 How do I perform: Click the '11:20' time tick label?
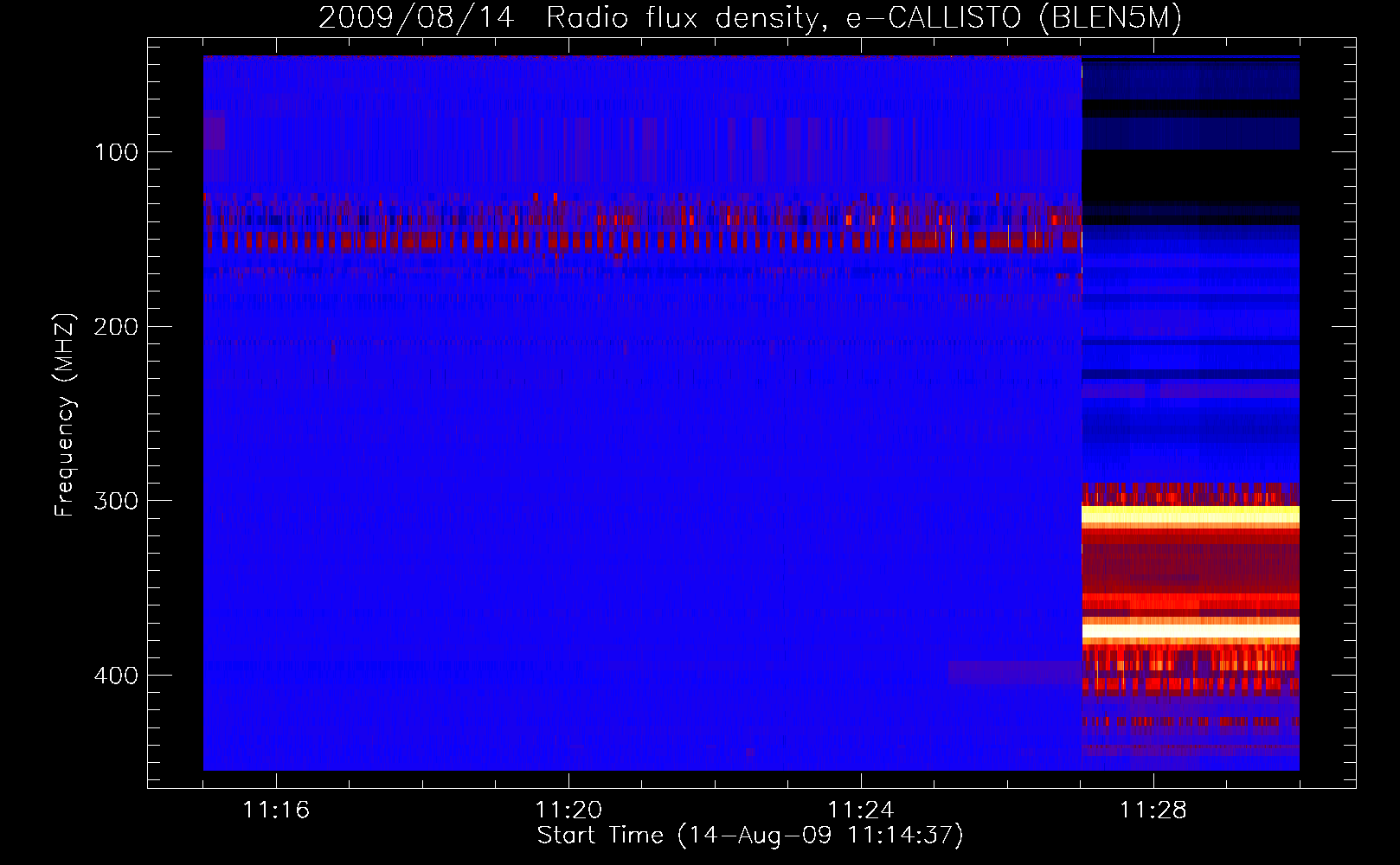568,810
